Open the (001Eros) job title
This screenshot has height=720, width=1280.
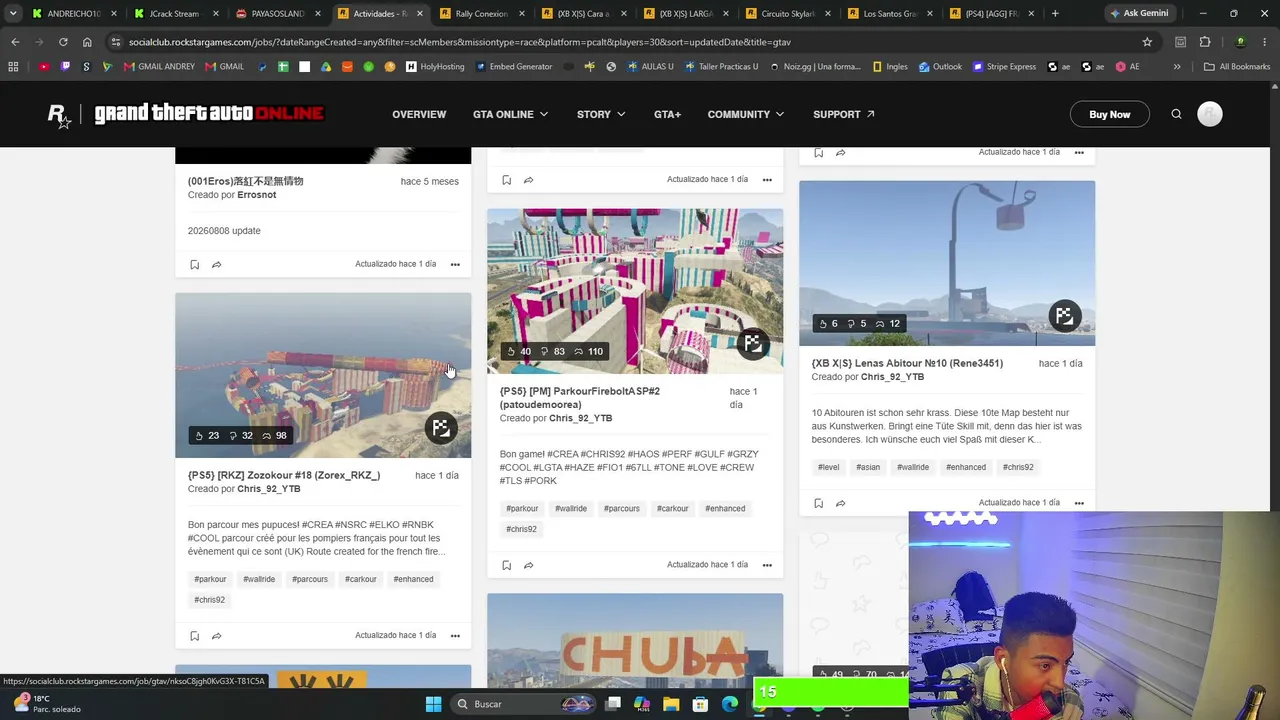245,181
